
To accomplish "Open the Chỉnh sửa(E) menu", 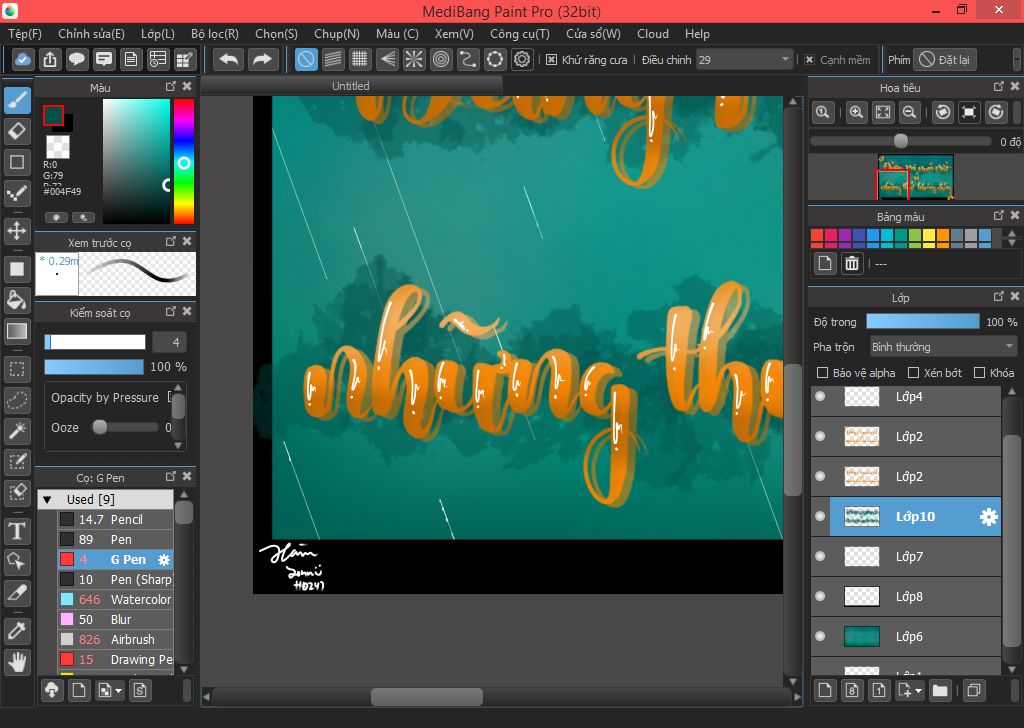I will [x=91, y=34].
